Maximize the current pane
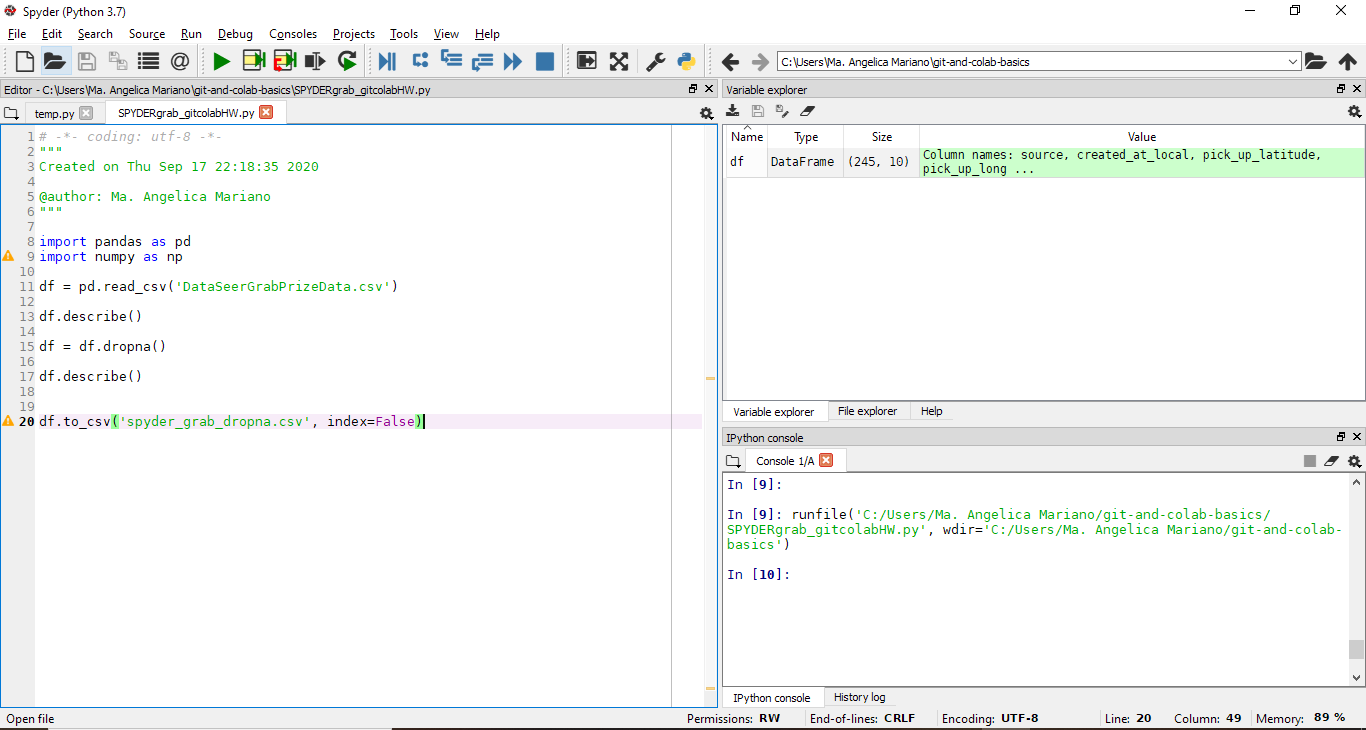This screenshot has width=1366, height=730. click(x=587, y=61)
